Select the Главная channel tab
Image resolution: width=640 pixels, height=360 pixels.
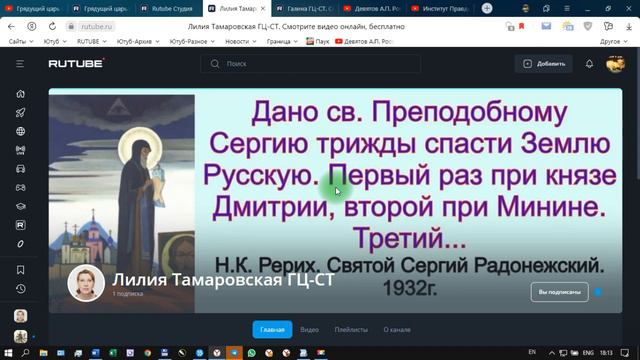[272, 329]
